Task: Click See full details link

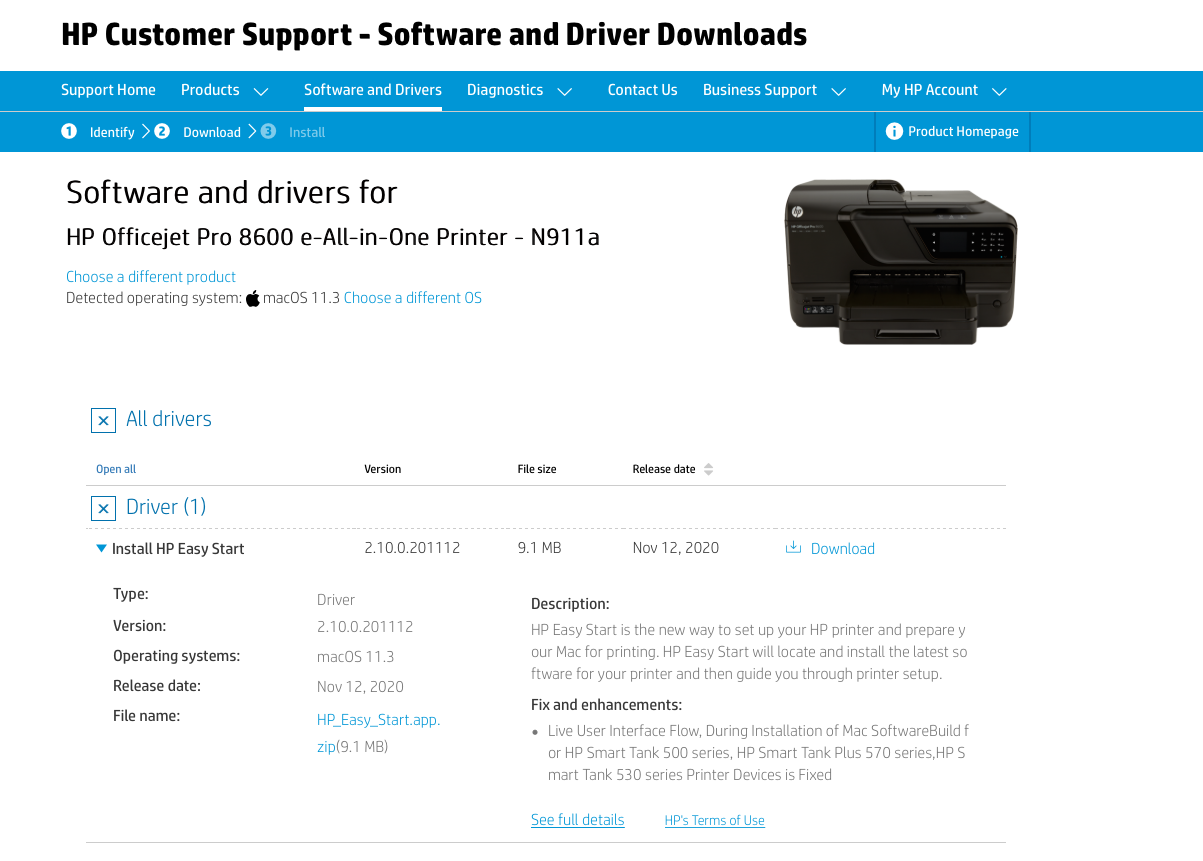Action: 578,820
